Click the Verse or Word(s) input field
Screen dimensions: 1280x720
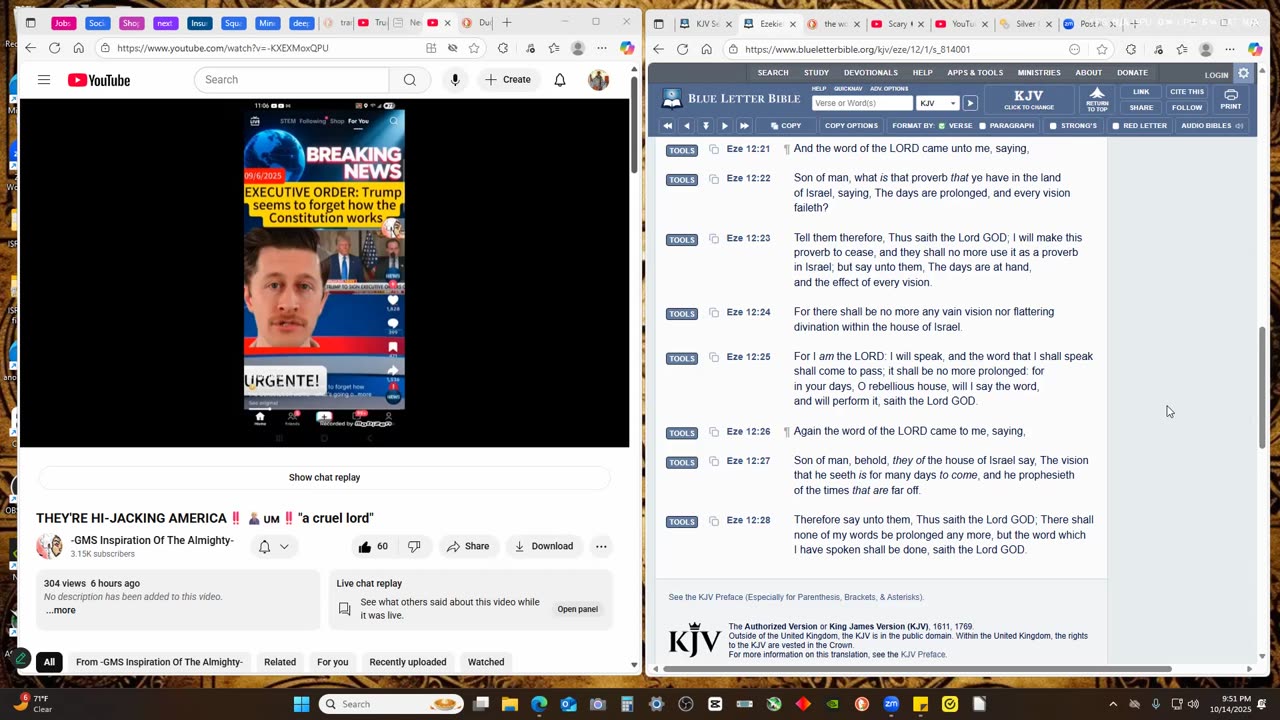(x=862, y=103)
